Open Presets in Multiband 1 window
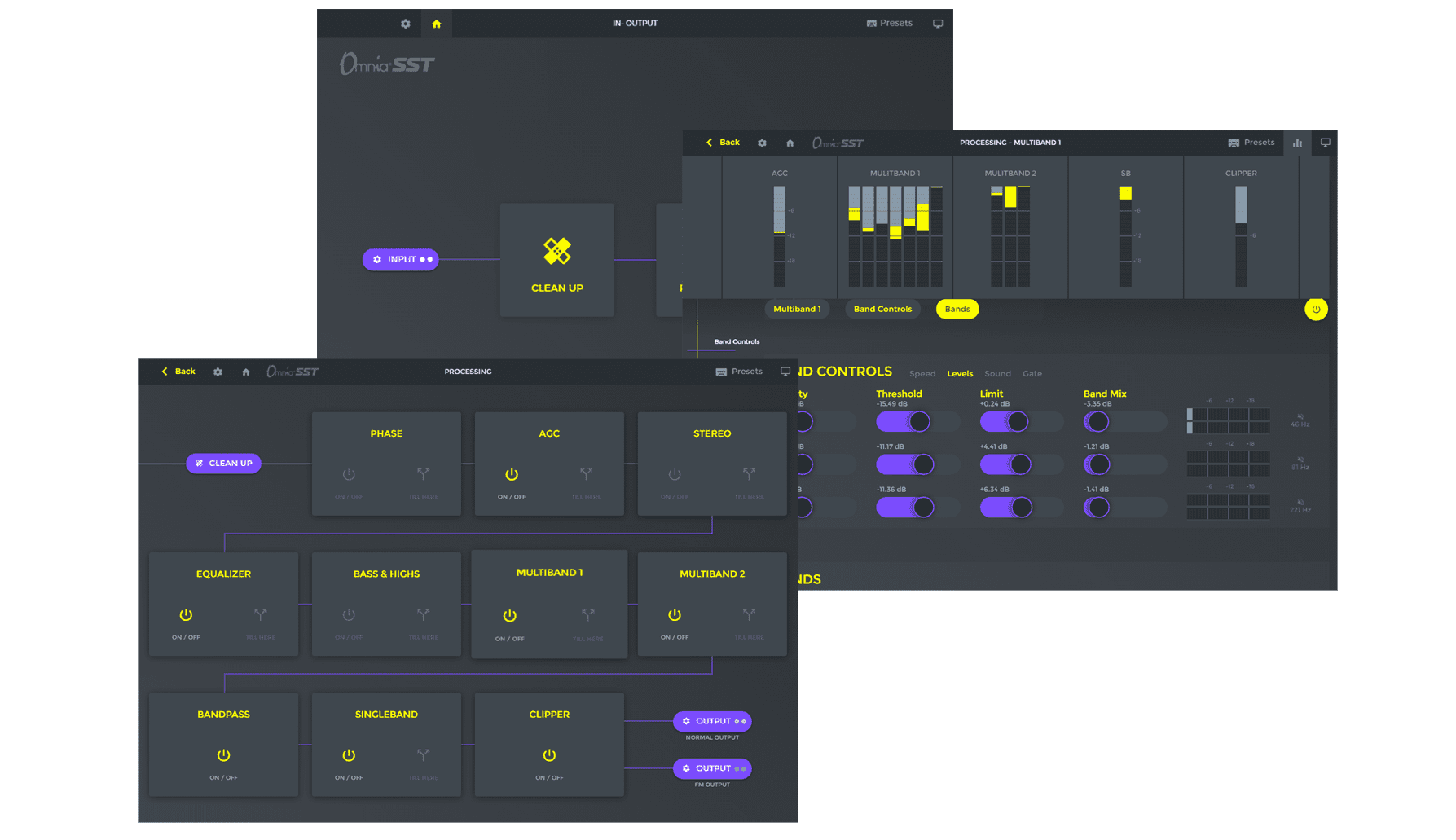The width and height of the screenshot is (1456, 840). click(x=1251, y=143)
